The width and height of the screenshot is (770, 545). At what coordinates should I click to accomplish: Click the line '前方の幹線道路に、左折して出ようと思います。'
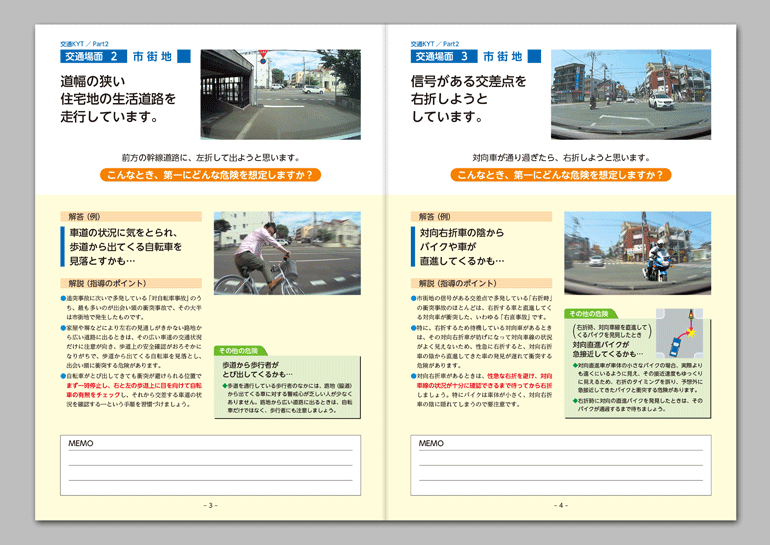point(211,158)
